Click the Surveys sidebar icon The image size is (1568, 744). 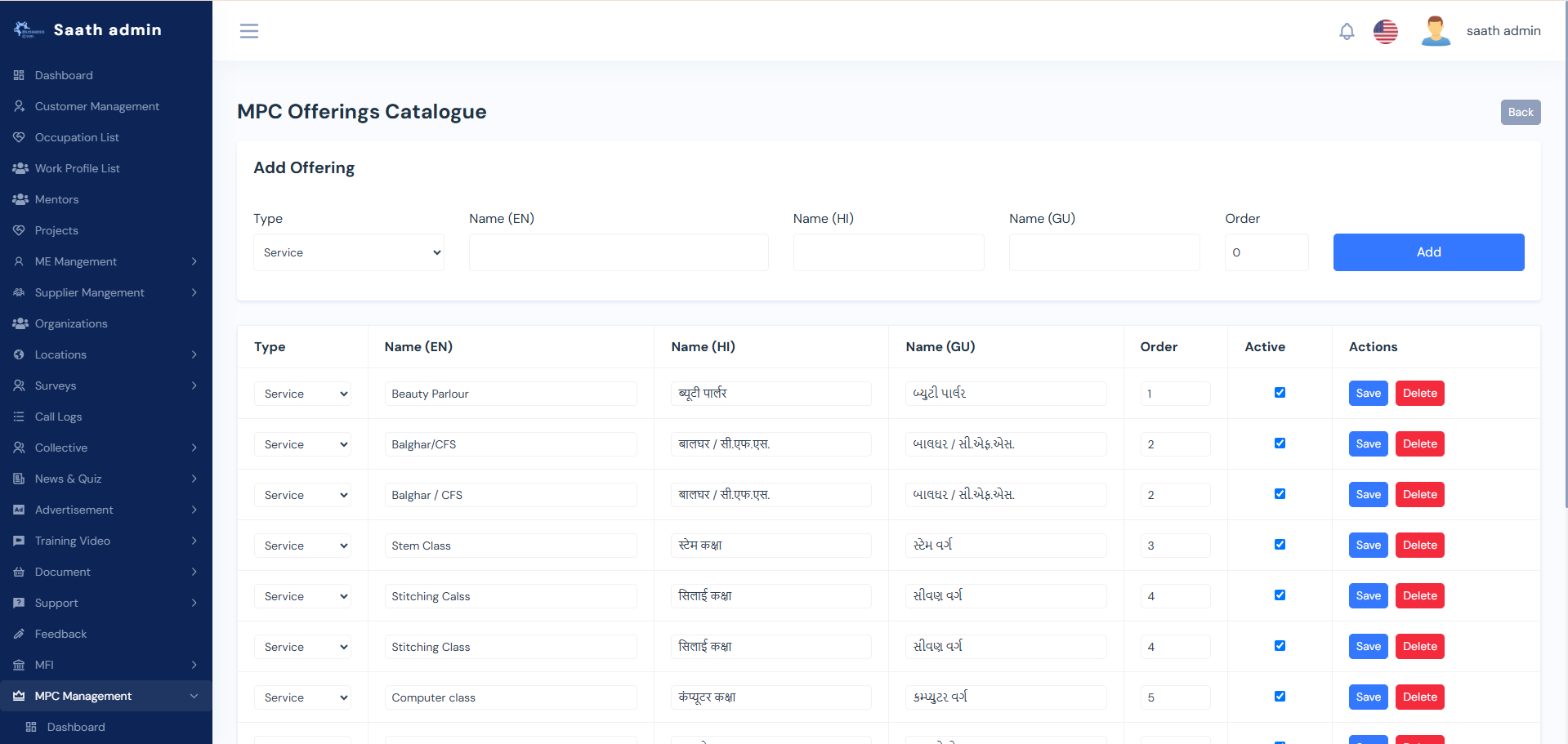[19, 385]
